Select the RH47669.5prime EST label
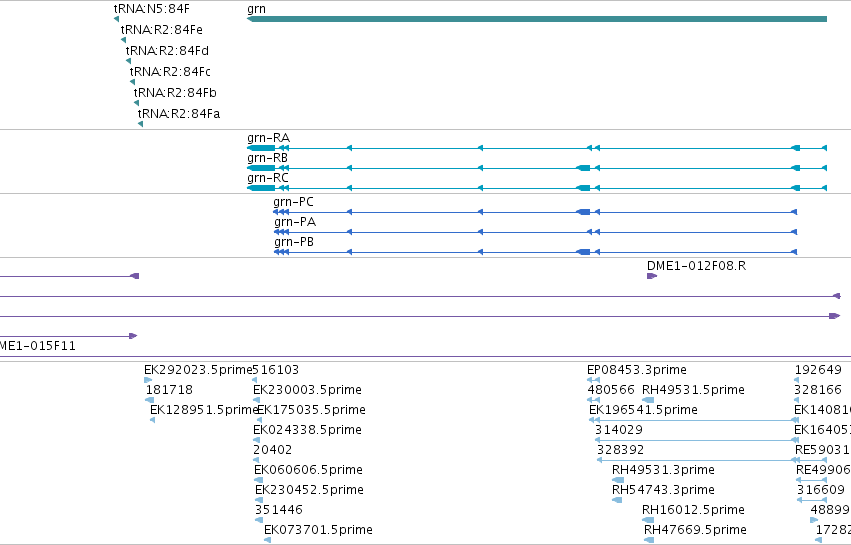Image resolution: width=851 pixels, height=545 pixels. (x=695, y=530)
